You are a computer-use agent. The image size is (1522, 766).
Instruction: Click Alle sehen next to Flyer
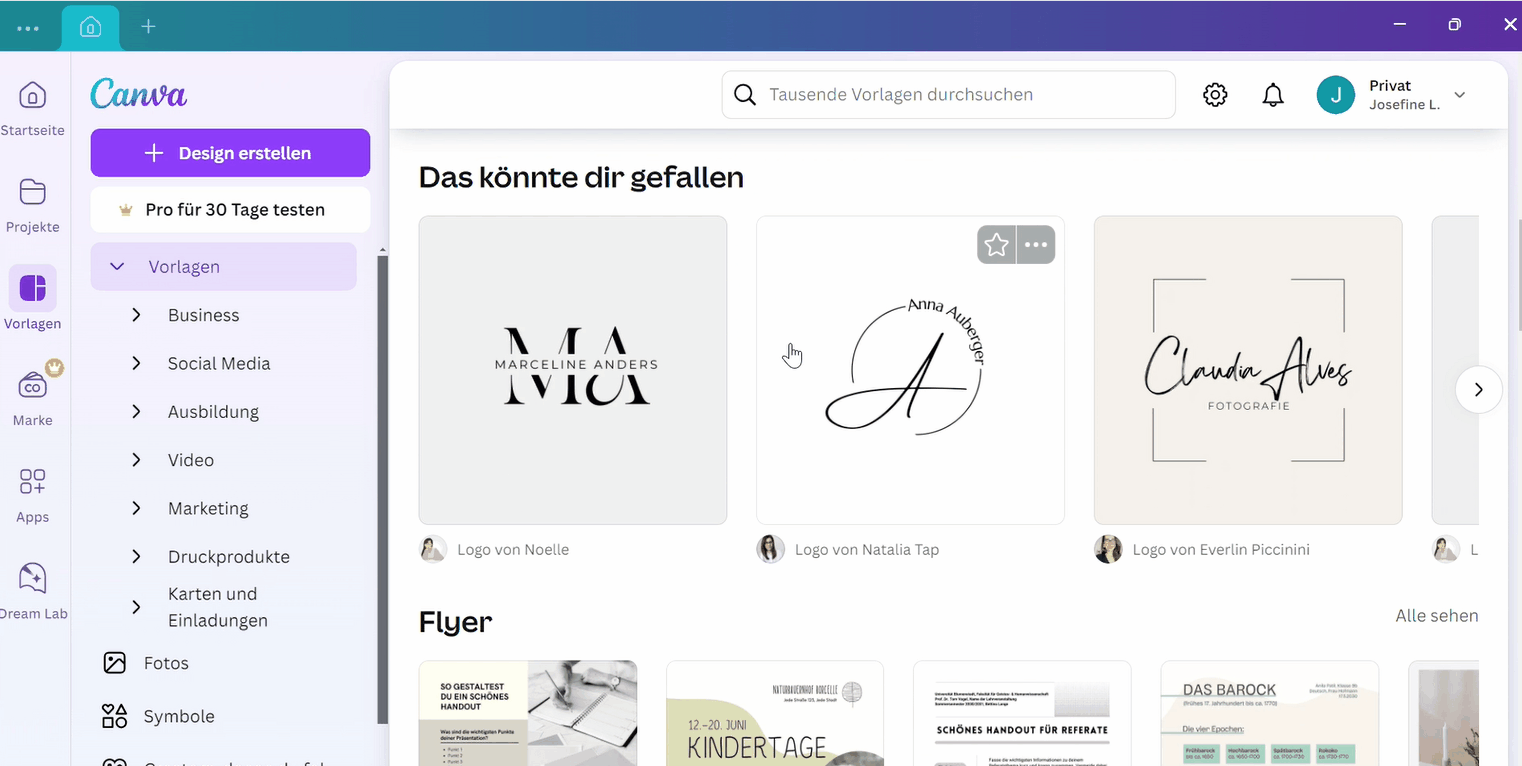(1436, 616)
